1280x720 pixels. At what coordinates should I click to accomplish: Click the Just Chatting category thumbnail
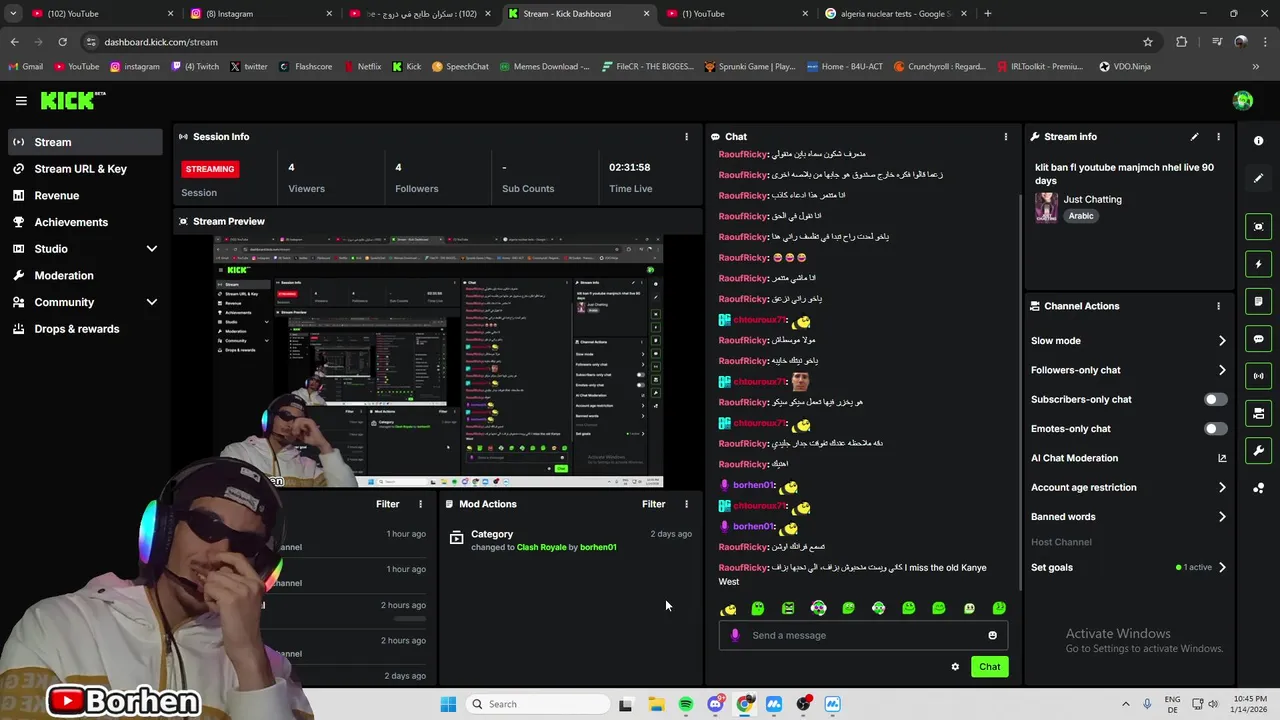coord(1046,207)
